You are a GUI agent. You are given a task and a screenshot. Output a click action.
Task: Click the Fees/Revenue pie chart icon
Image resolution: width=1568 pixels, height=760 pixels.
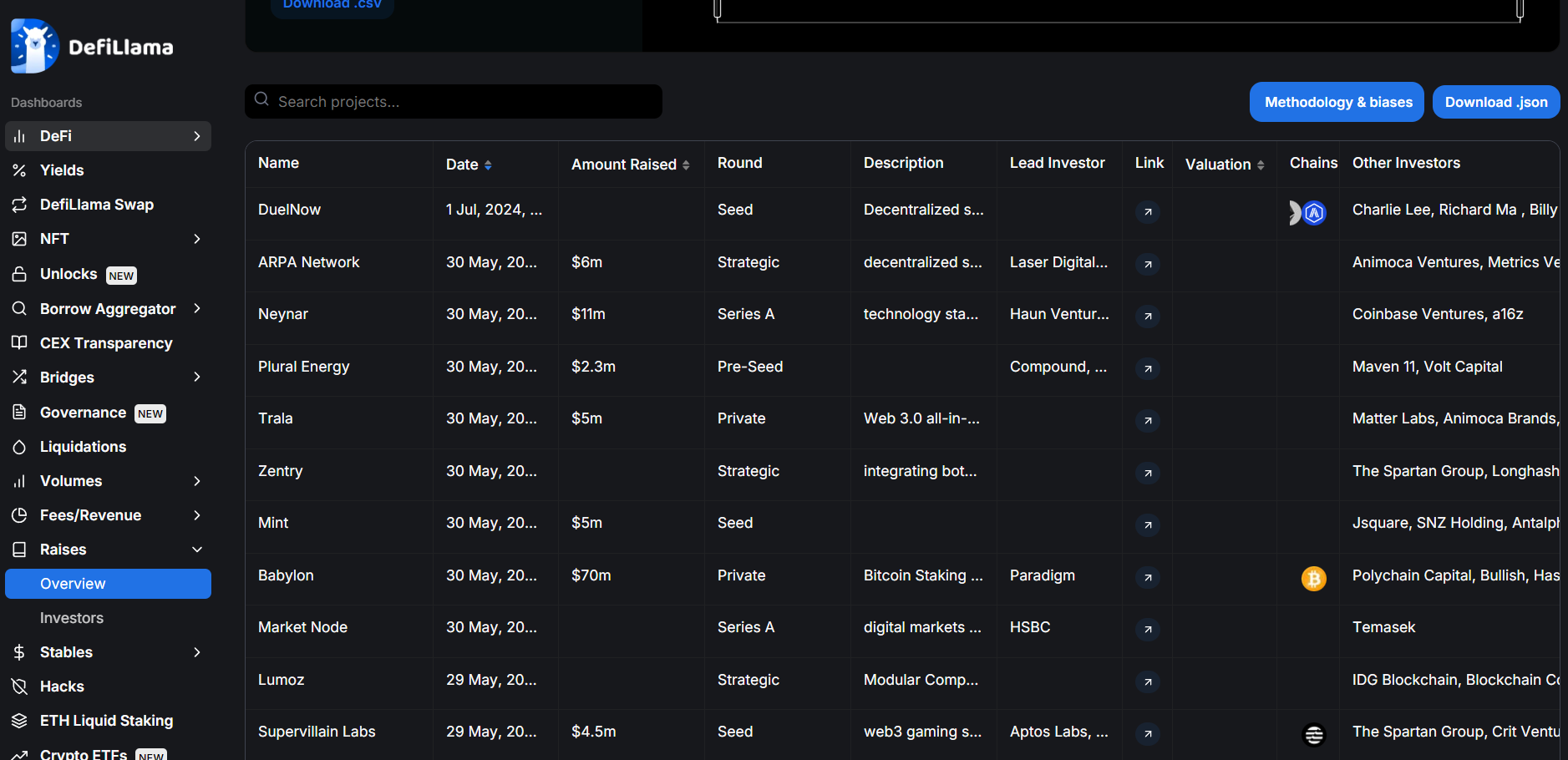pyautogui.click(x=19, y=515)
